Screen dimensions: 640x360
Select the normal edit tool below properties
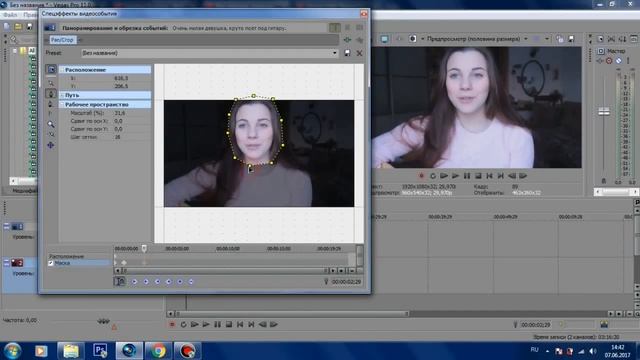(x=51, y=83)
